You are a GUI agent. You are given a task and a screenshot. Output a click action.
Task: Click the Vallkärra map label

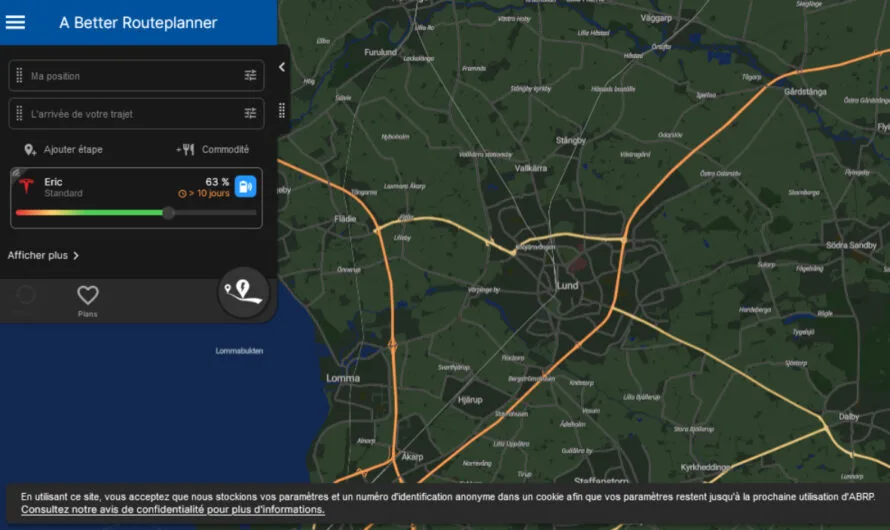pyautogui.click(x=531, y=168)
